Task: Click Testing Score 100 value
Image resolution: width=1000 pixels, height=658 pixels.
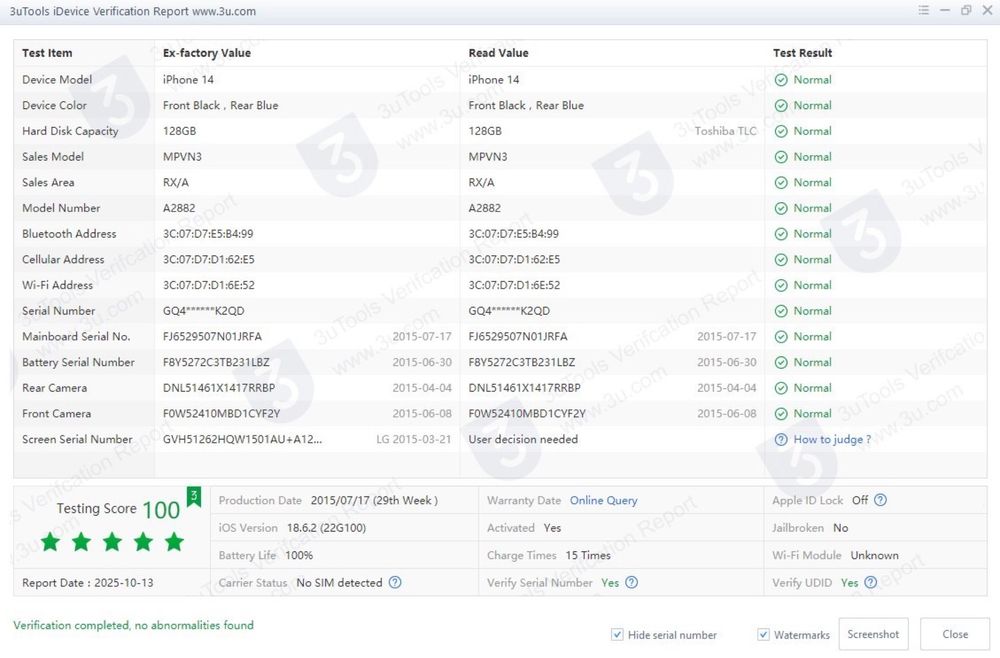Action: 161,510
